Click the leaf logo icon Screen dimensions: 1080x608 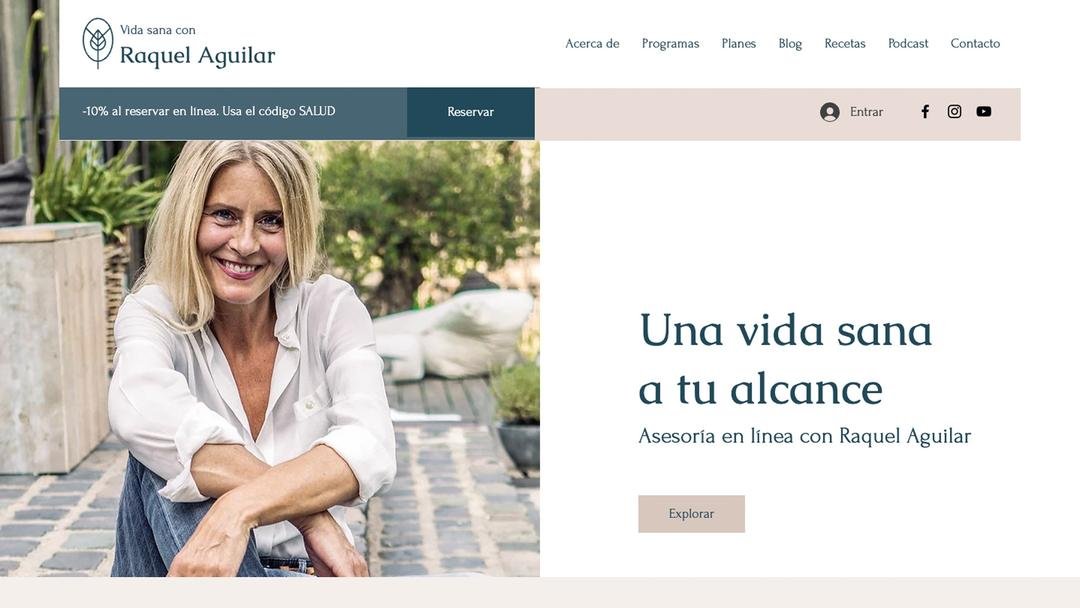point(98,43)
